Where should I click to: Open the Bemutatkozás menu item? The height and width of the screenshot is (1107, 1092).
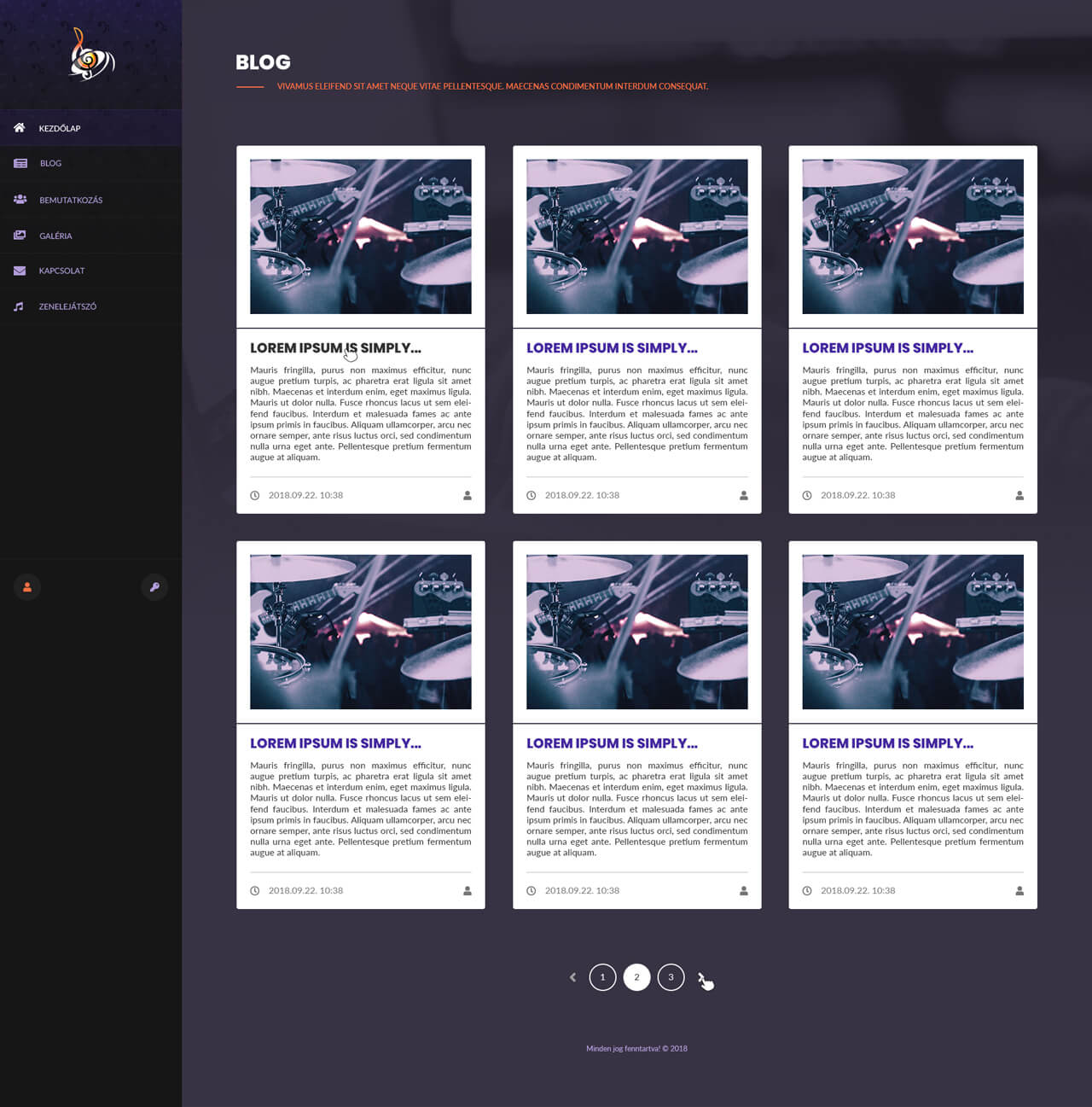click(x=71, y=200)
